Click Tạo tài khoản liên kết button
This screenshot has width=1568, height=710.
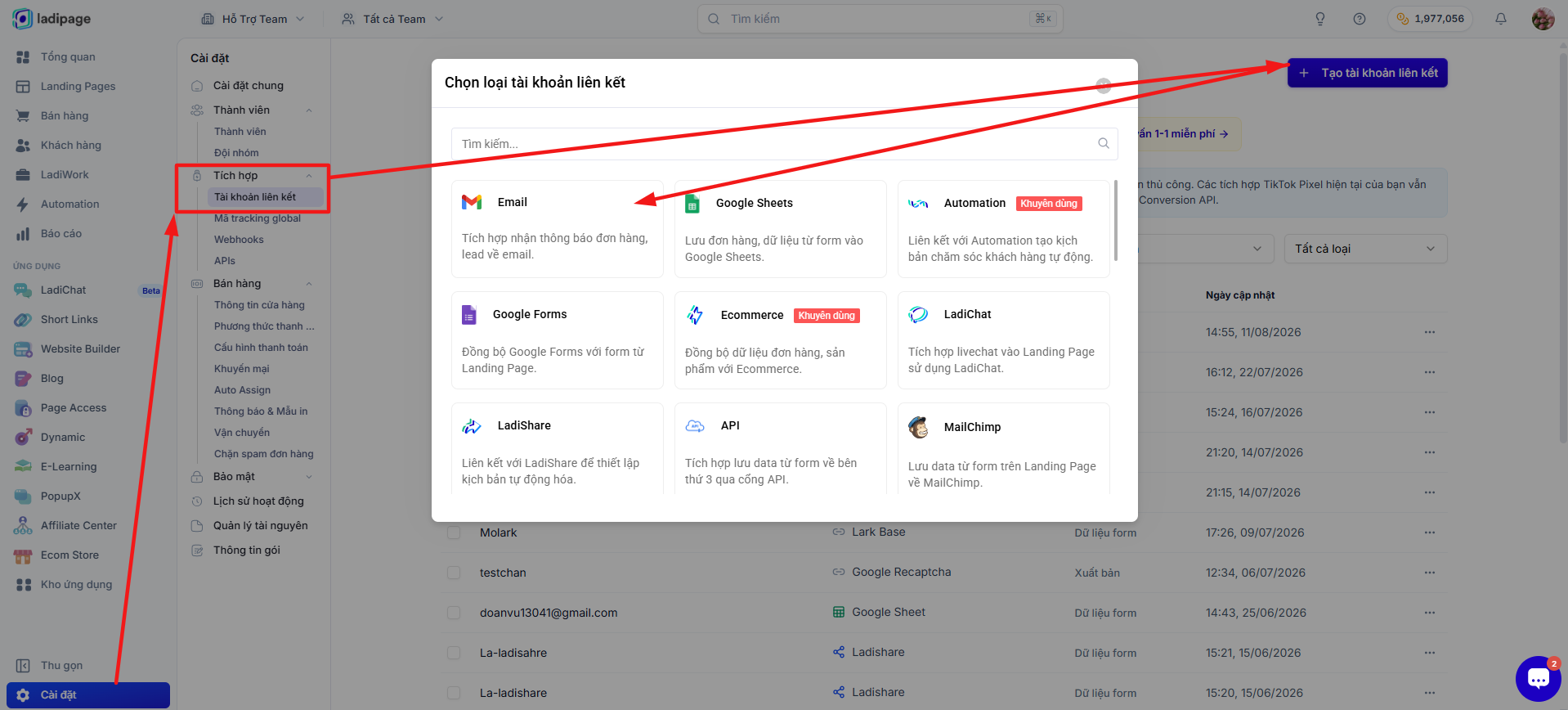(x=1368, y=73)
